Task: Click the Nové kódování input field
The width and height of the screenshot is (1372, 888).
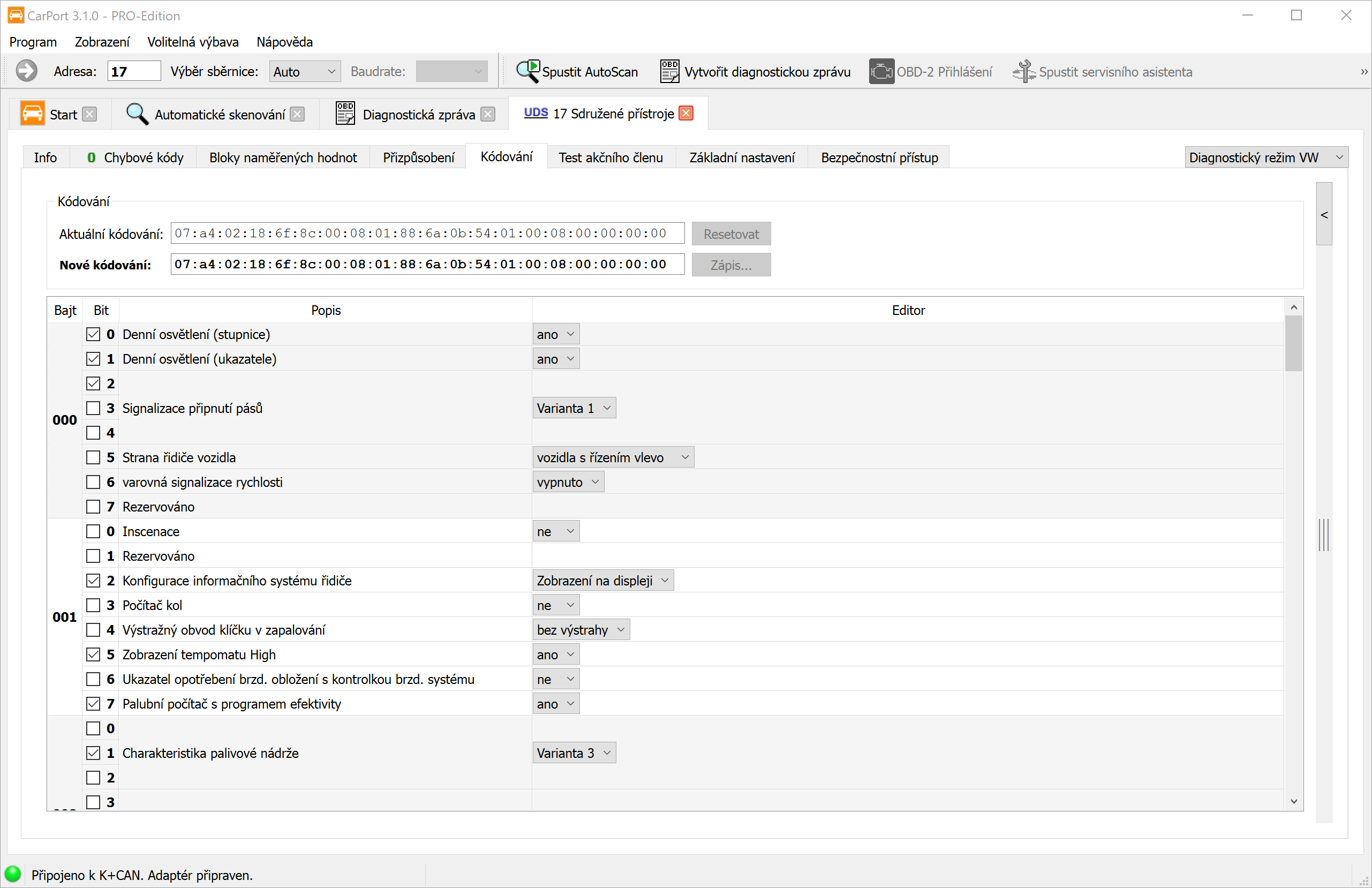Action: [x=427, y=265]
